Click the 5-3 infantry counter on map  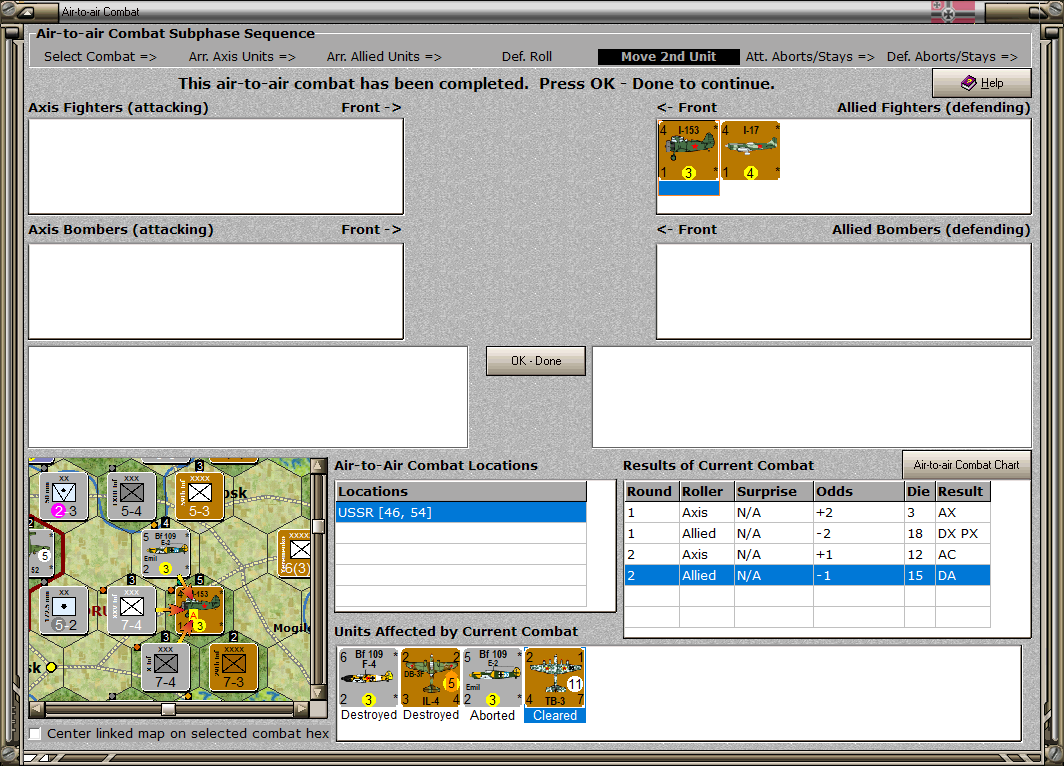(x=200, y=496)
